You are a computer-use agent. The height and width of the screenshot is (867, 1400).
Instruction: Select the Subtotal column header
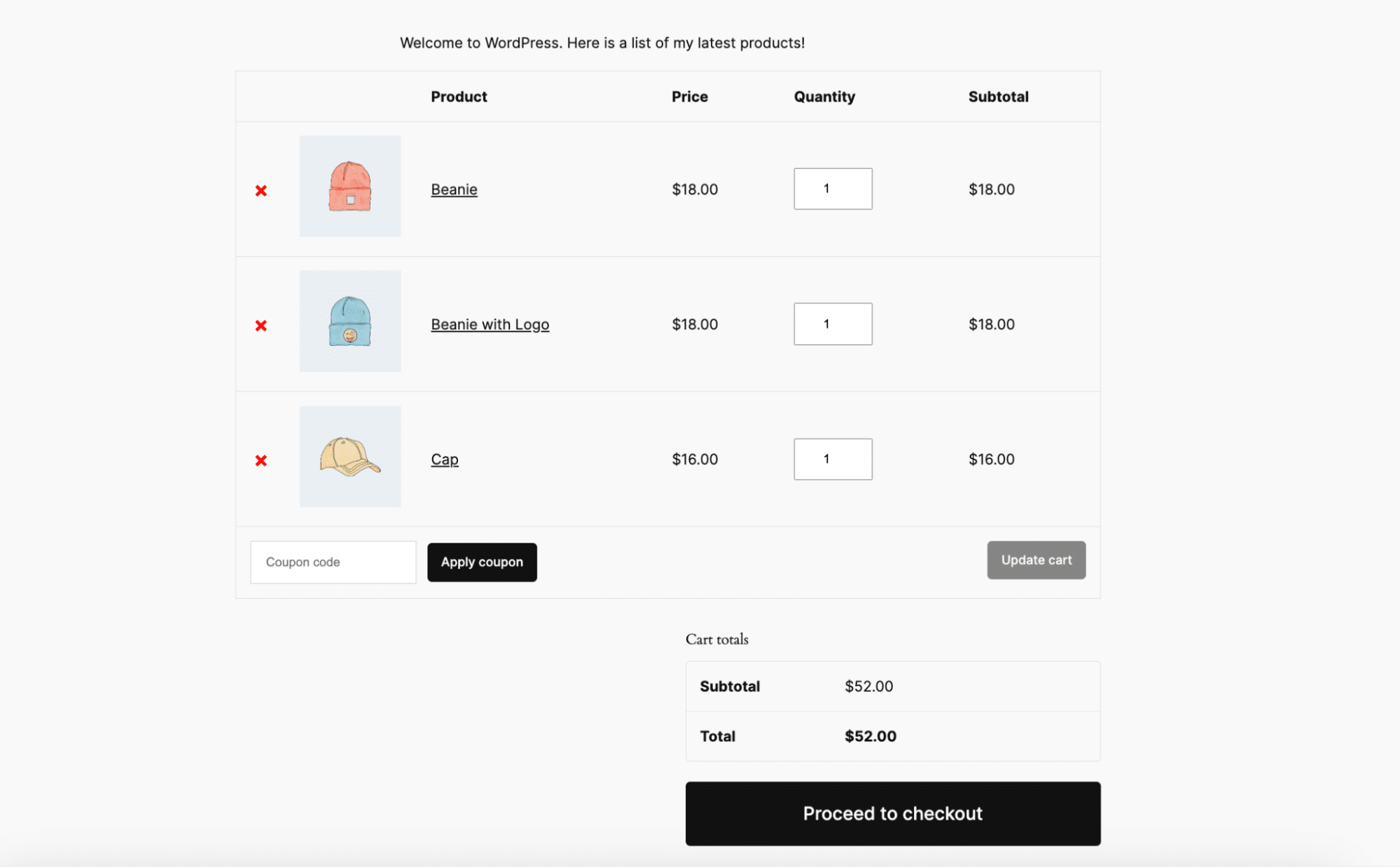pos(998,96)
